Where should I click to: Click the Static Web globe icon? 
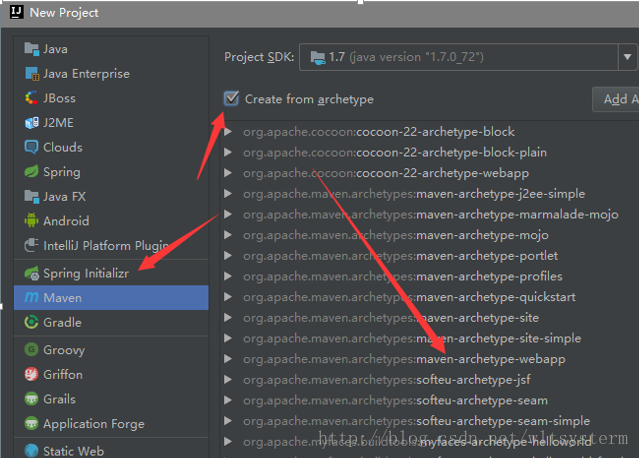click(31, 450)
